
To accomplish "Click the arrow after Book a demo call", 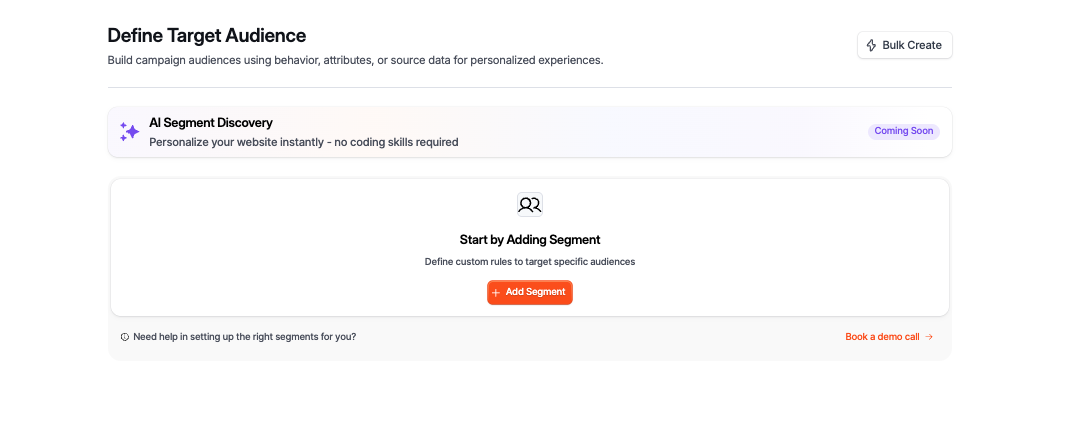I will 929,337.
